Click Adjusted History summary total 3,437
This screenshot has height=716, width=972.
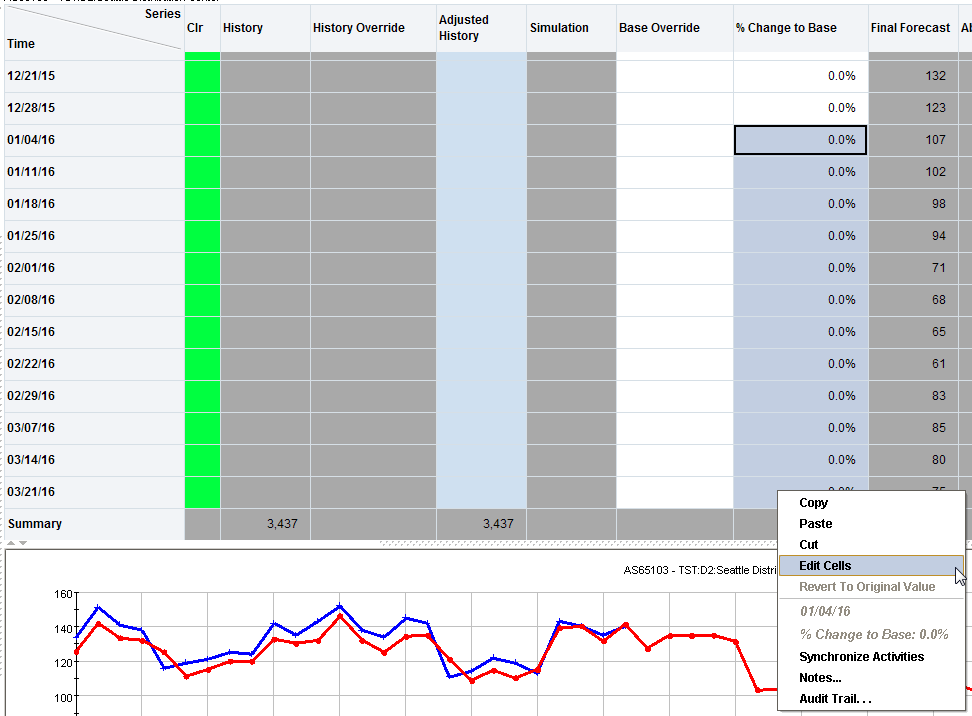tap(482, 524)
